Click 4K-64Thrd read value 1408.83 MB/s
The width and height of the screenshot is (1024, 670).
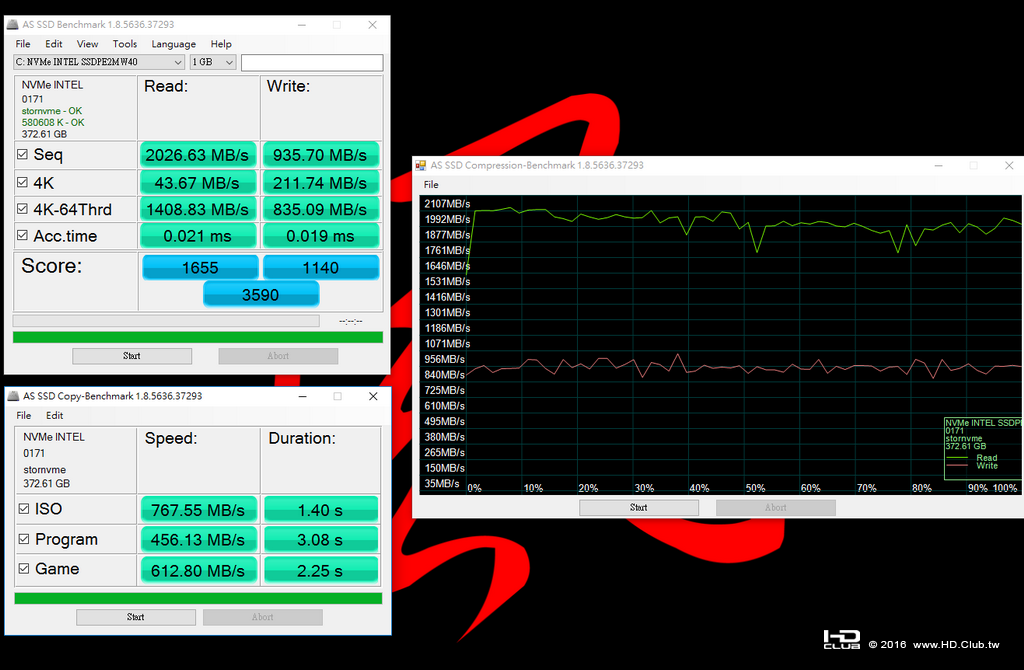coord(197,210)
